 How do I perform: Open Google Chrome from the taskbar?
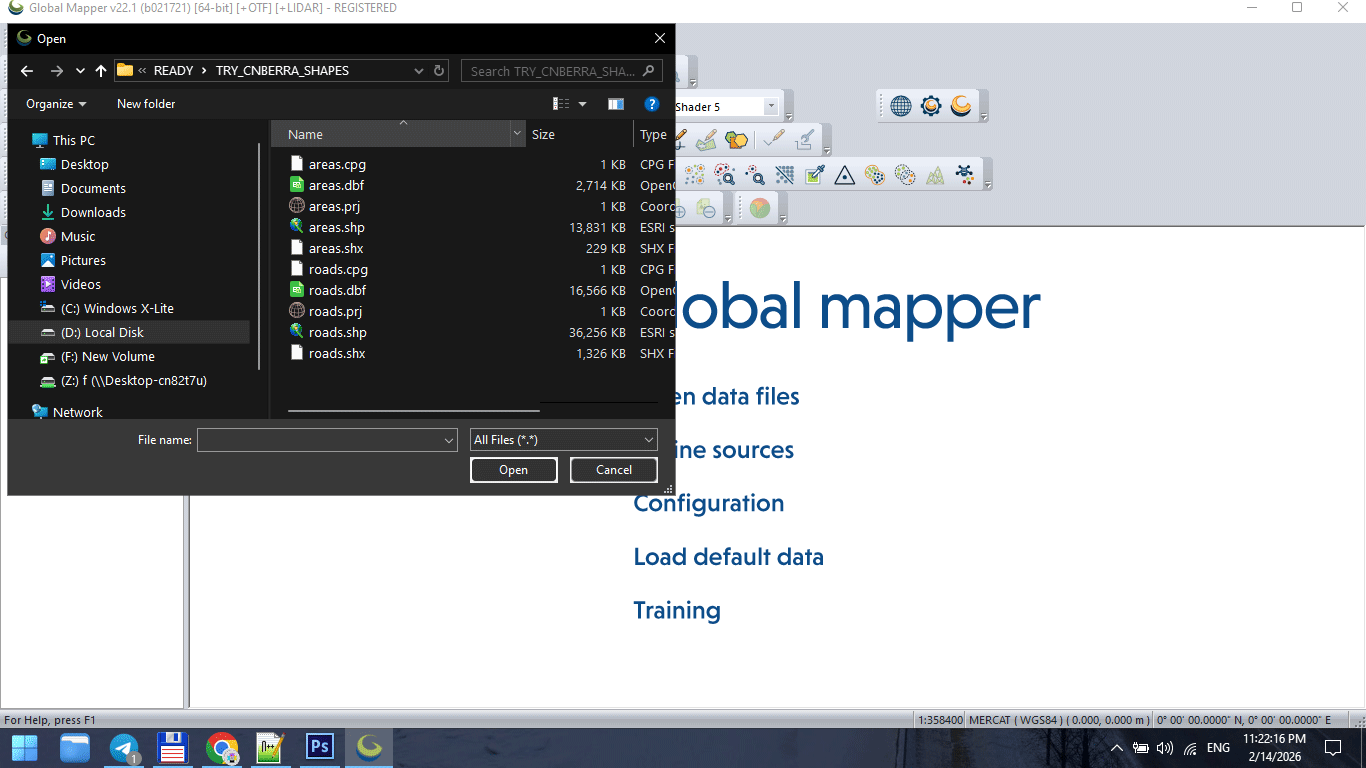click(221, 747)
